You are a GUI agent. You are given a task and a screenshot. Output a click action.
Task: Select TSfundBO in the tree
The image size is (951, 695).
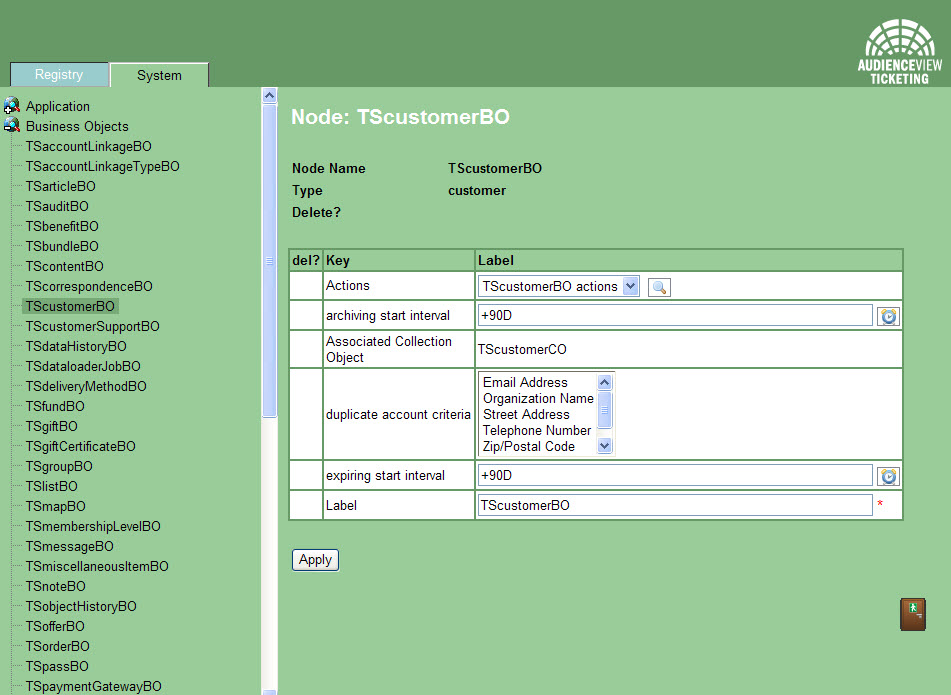55,406
